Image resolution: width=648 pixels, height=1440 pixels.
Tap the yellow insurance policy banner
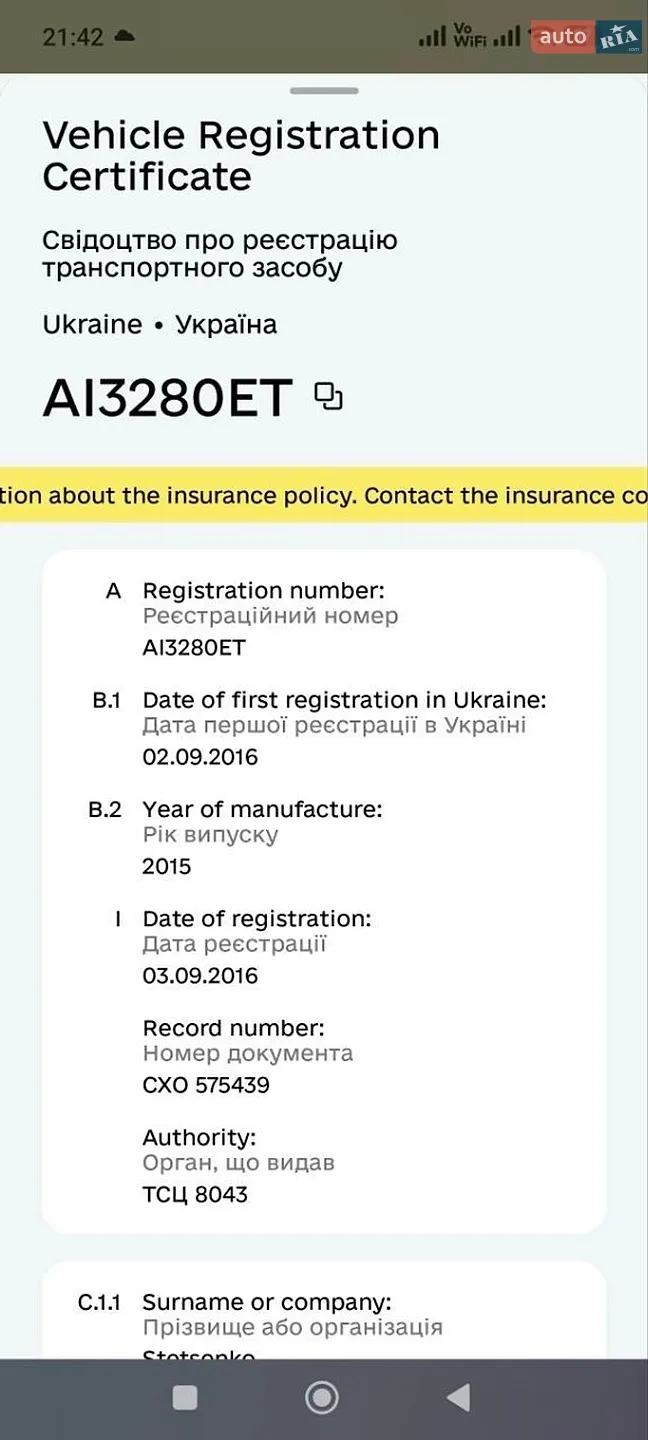(x=324, y=495)
